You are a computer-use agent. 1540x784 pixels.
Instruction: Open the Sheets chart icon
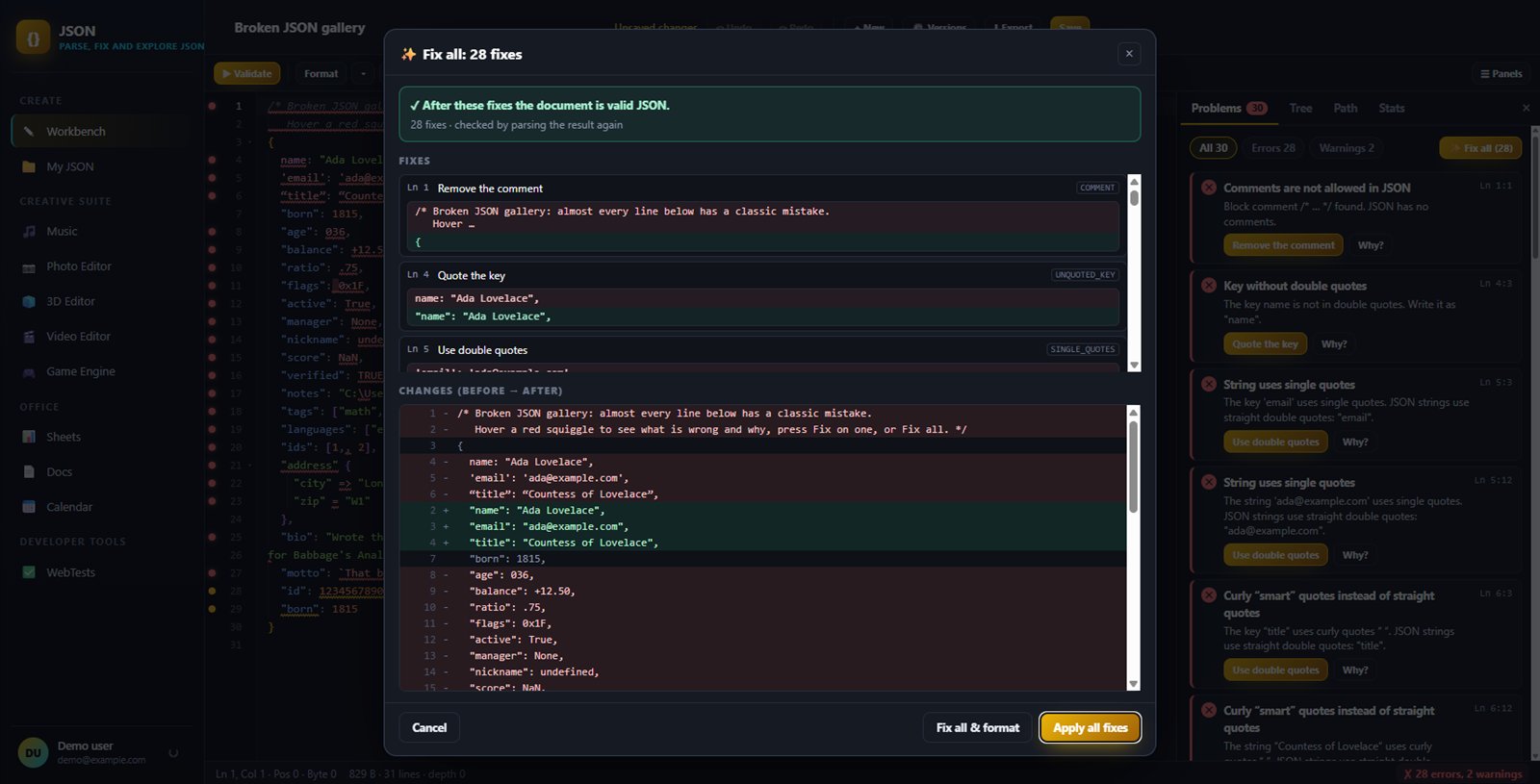29,437
